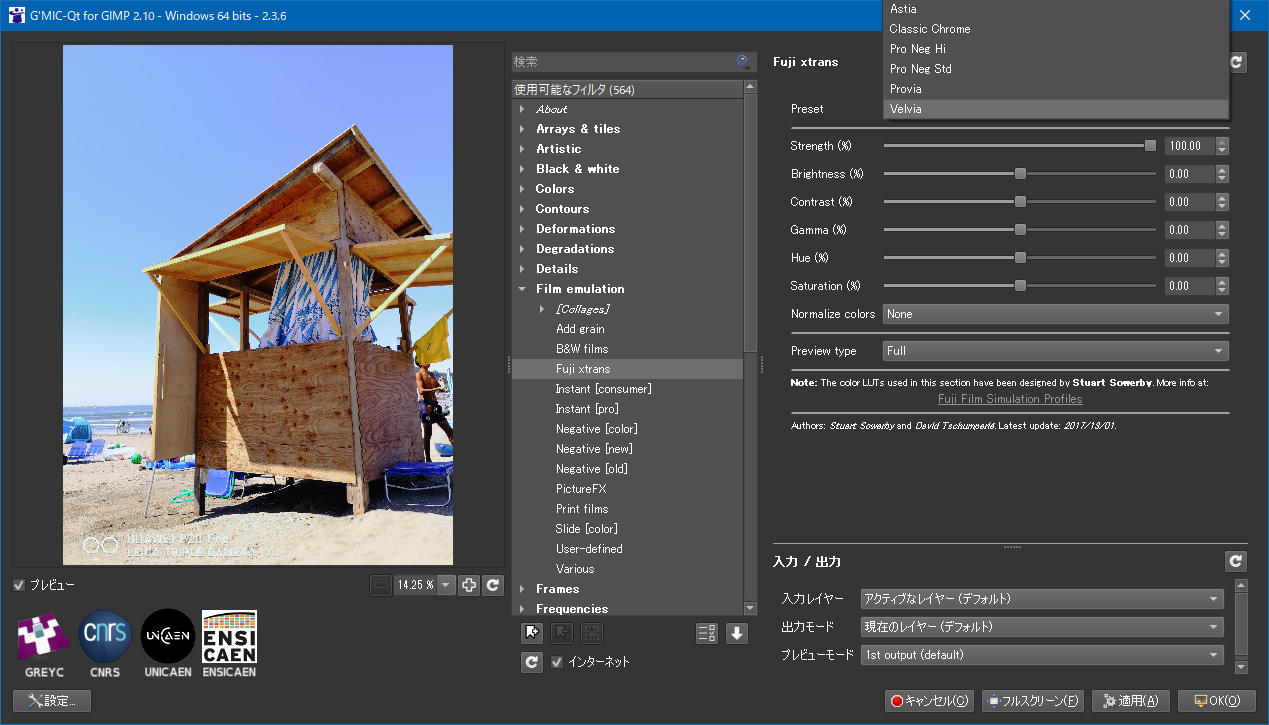The image size is (1269, 725).
Task: Add current filter to favorites bookmark
Action: point(532,633)
